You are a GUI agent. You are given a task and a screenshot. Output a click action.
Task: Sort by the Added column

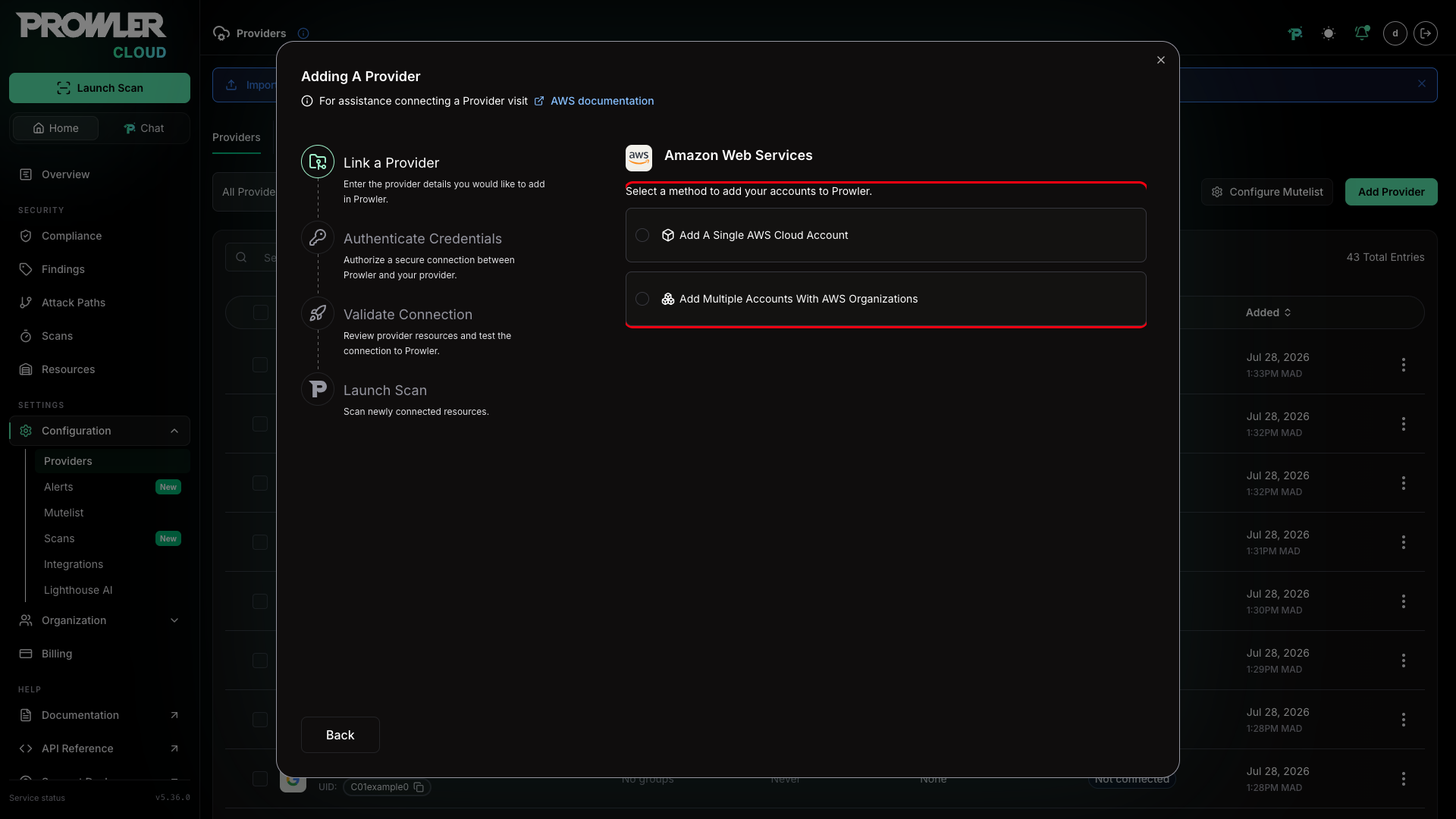point(1269,312)
